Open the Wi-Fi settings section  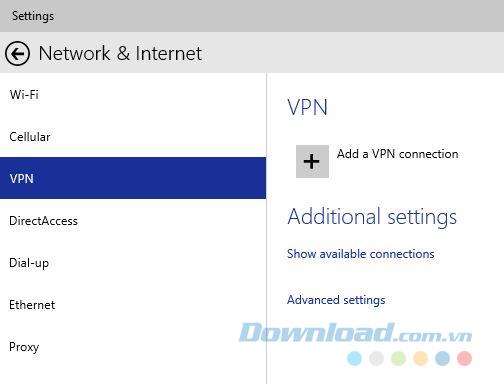pyautogui.click(x=133, y=95)
